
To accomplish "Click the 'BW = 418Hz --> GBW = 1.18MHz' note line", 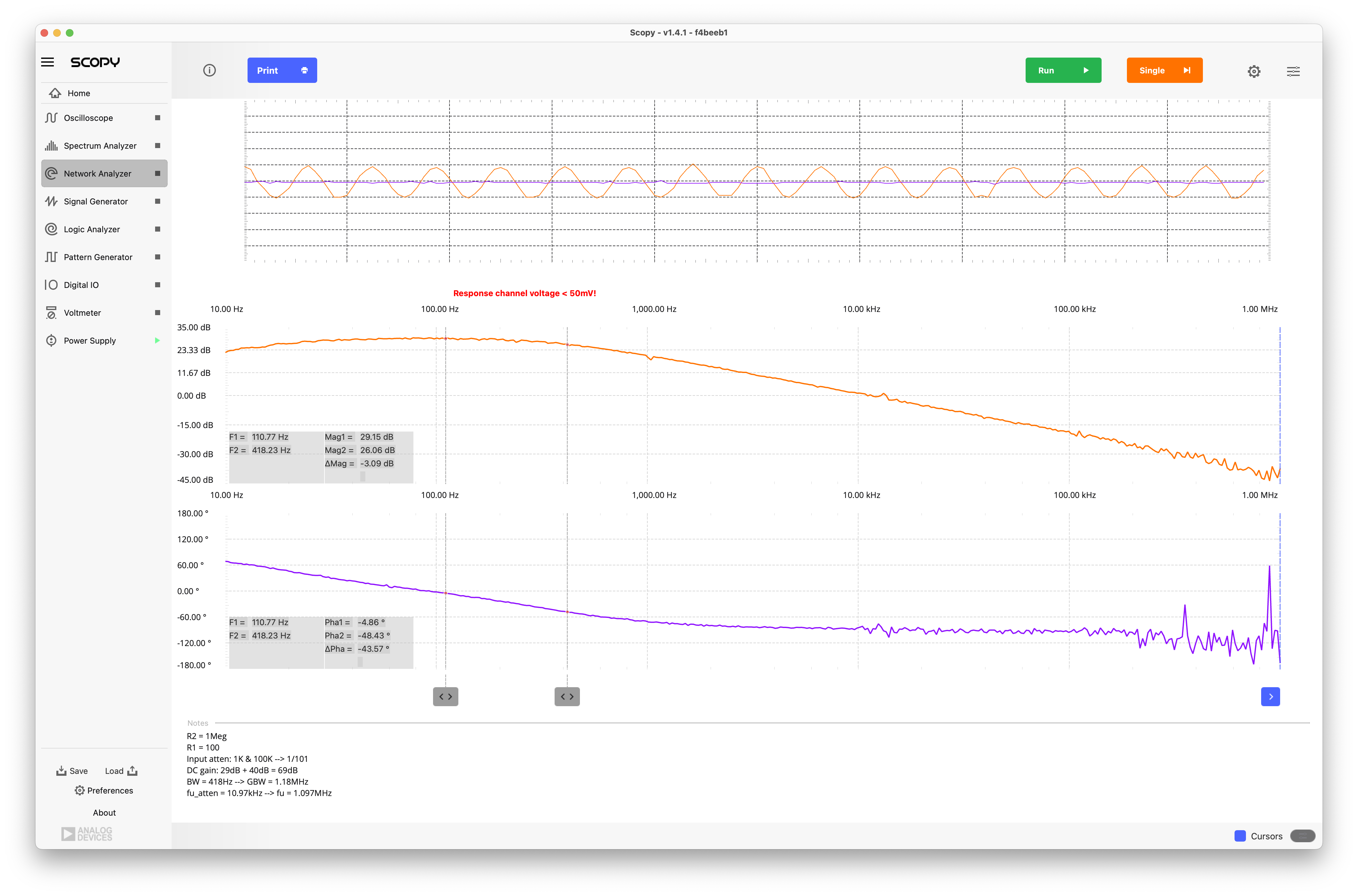I will point(248,782).
